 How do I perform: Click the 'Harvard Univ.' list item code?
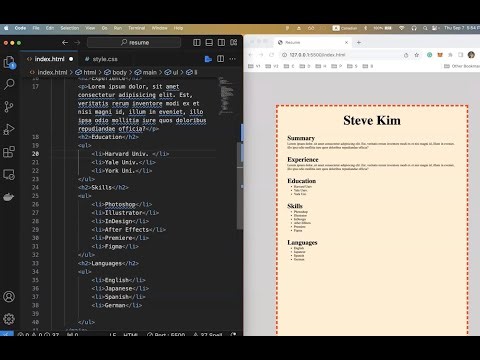130,154
